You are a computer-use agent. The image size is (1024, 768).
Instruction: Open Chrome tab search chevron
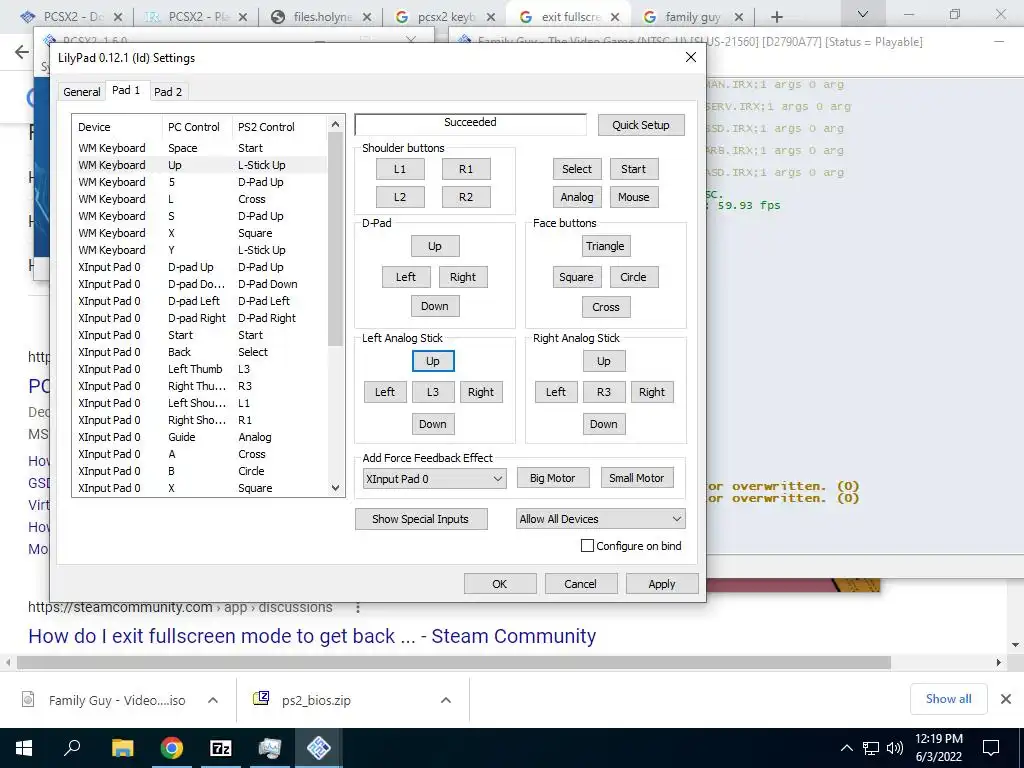pyautogui.click(x=863, y=14)
